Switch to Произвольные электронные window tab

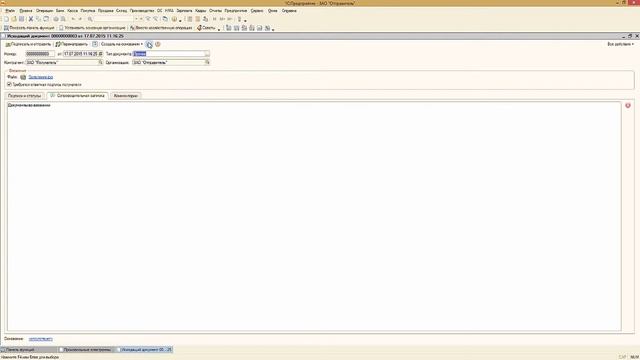pyautogui.click(x=86, y=350)
